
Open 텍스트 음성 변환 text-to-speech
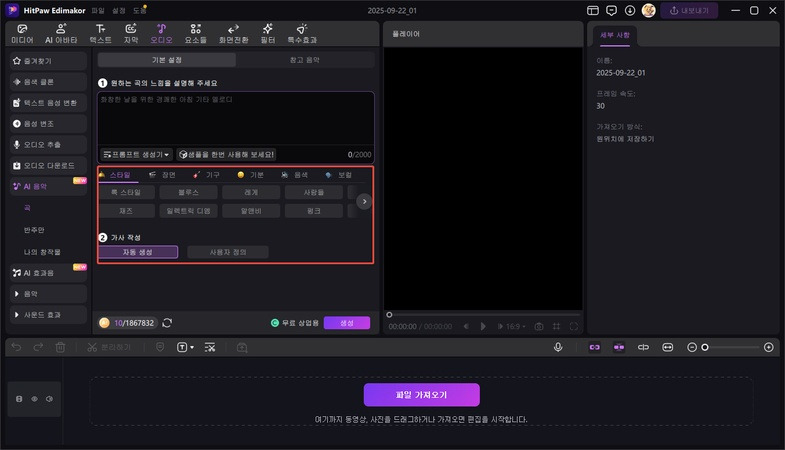click(x=48, y=103)
